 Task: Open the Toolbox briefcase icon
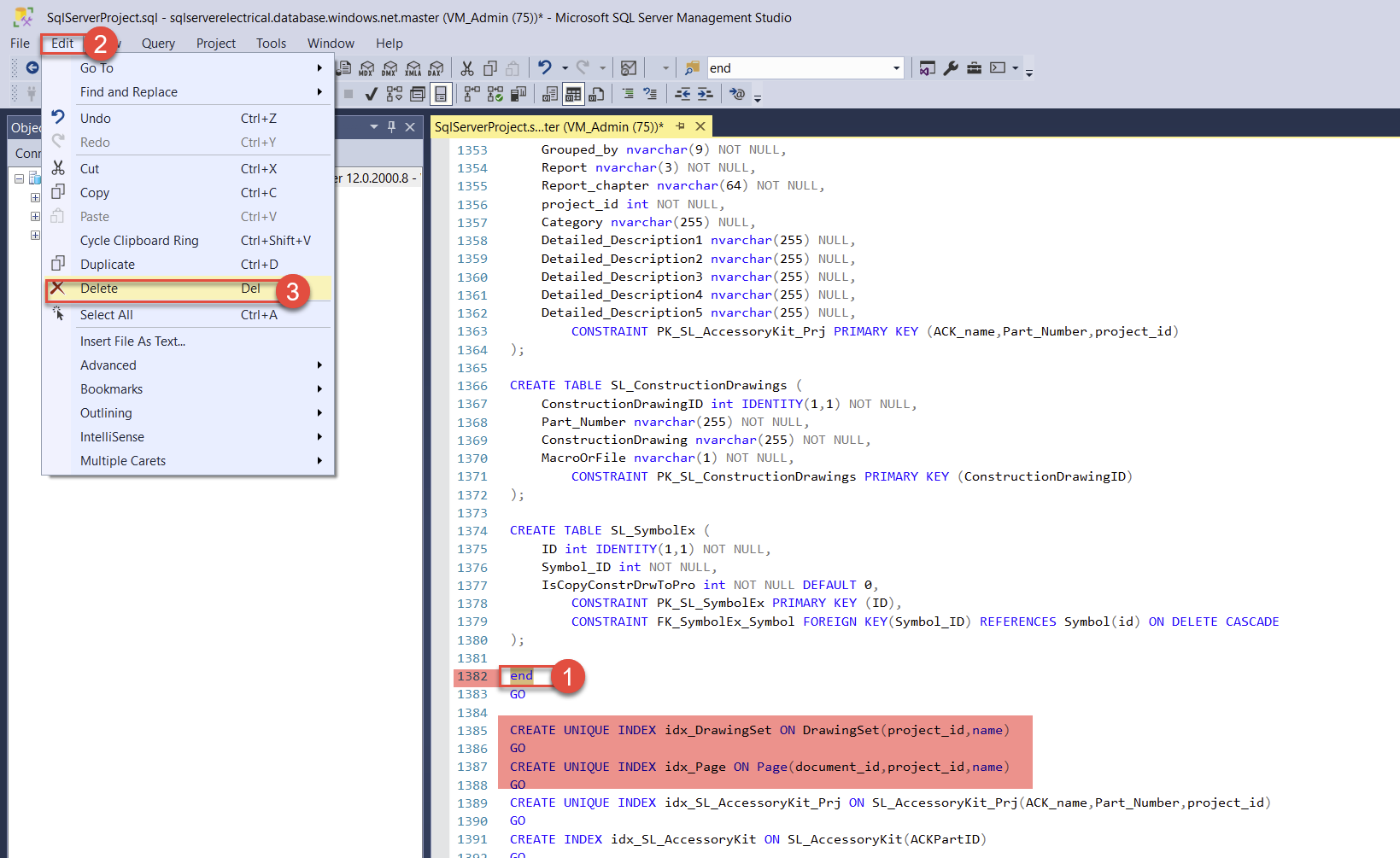click(x=974, y=67)
